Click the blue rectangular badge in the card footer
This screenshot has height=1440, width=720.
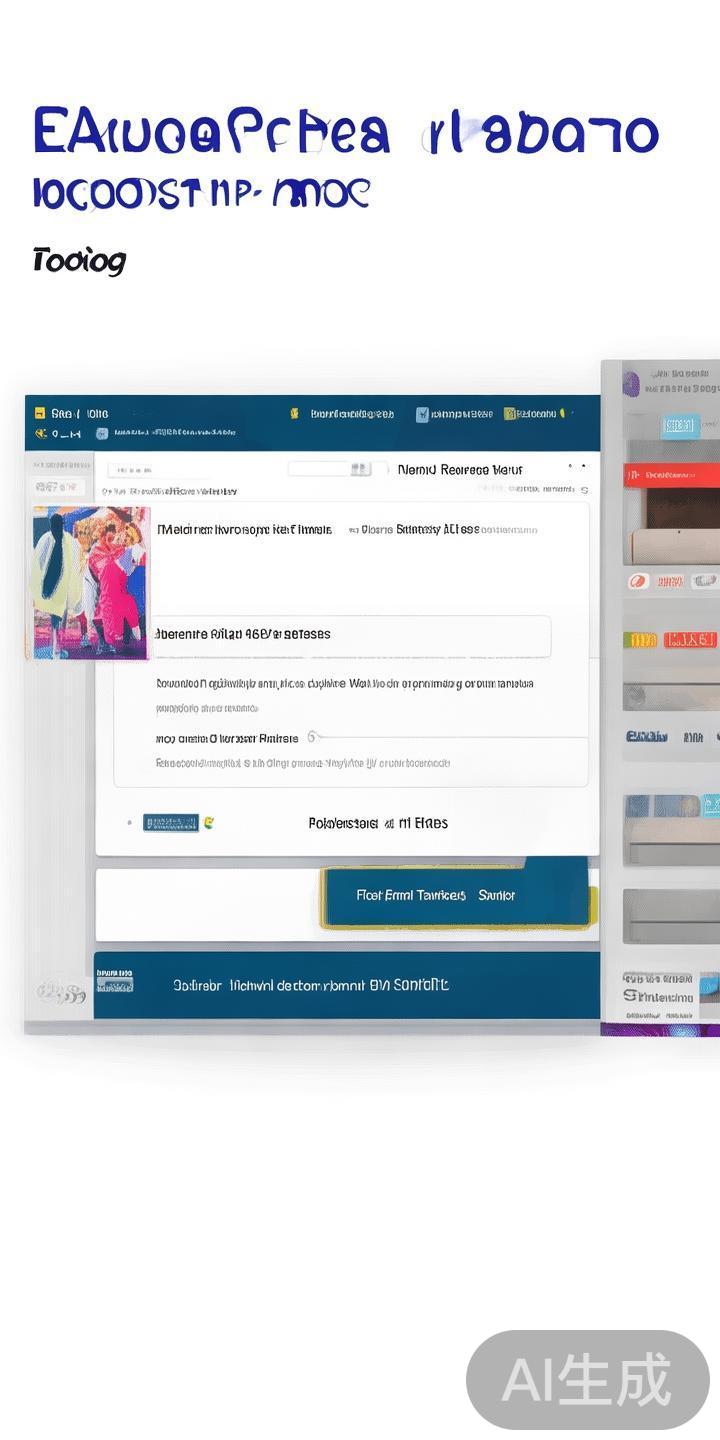tap(171, 823)
